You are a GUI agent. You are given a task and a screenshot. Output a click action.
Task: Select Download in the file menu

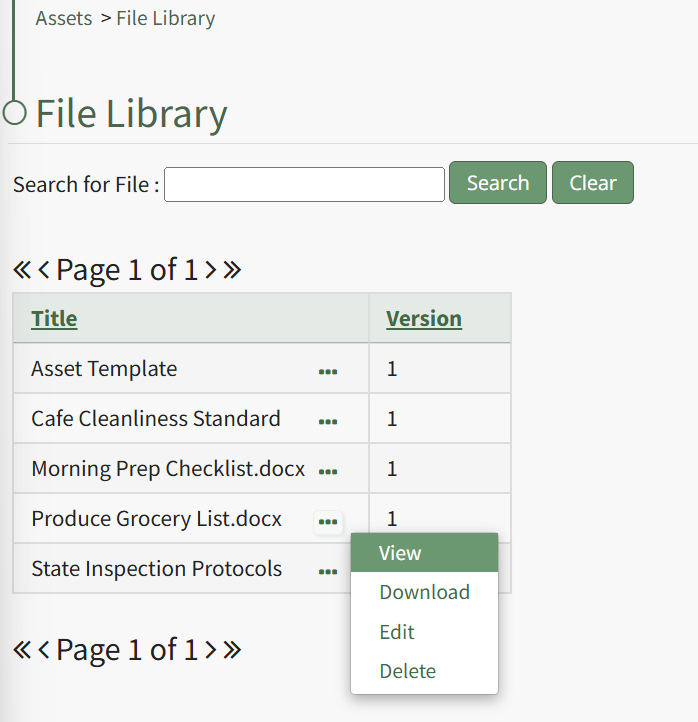pyautogui.click(x=424, y=592)
